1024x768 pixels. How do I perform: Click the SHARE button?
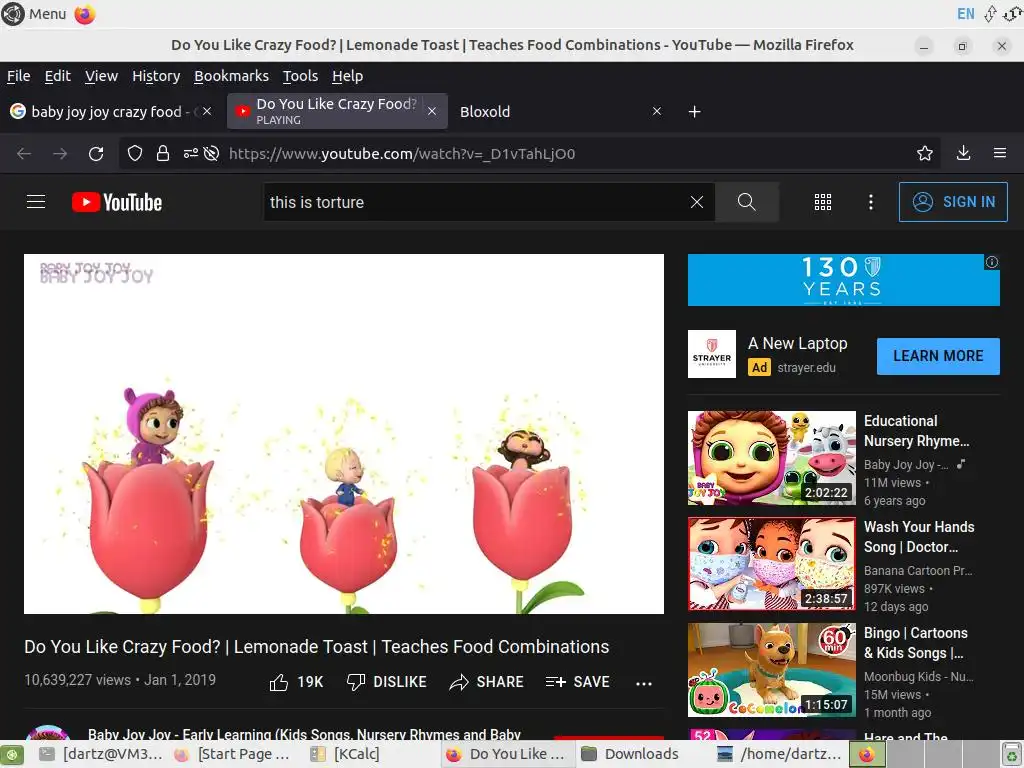(x=487, y=682)
